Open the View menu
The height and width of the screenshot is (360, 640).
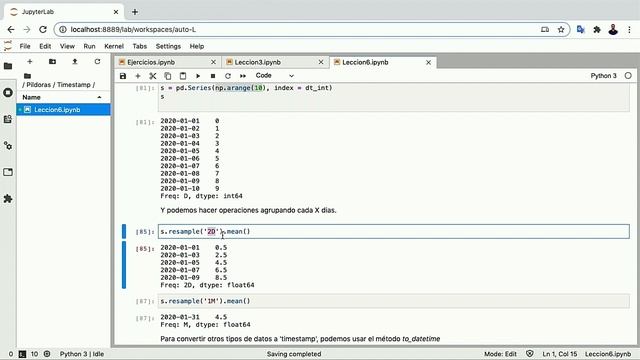coord(67,46)
